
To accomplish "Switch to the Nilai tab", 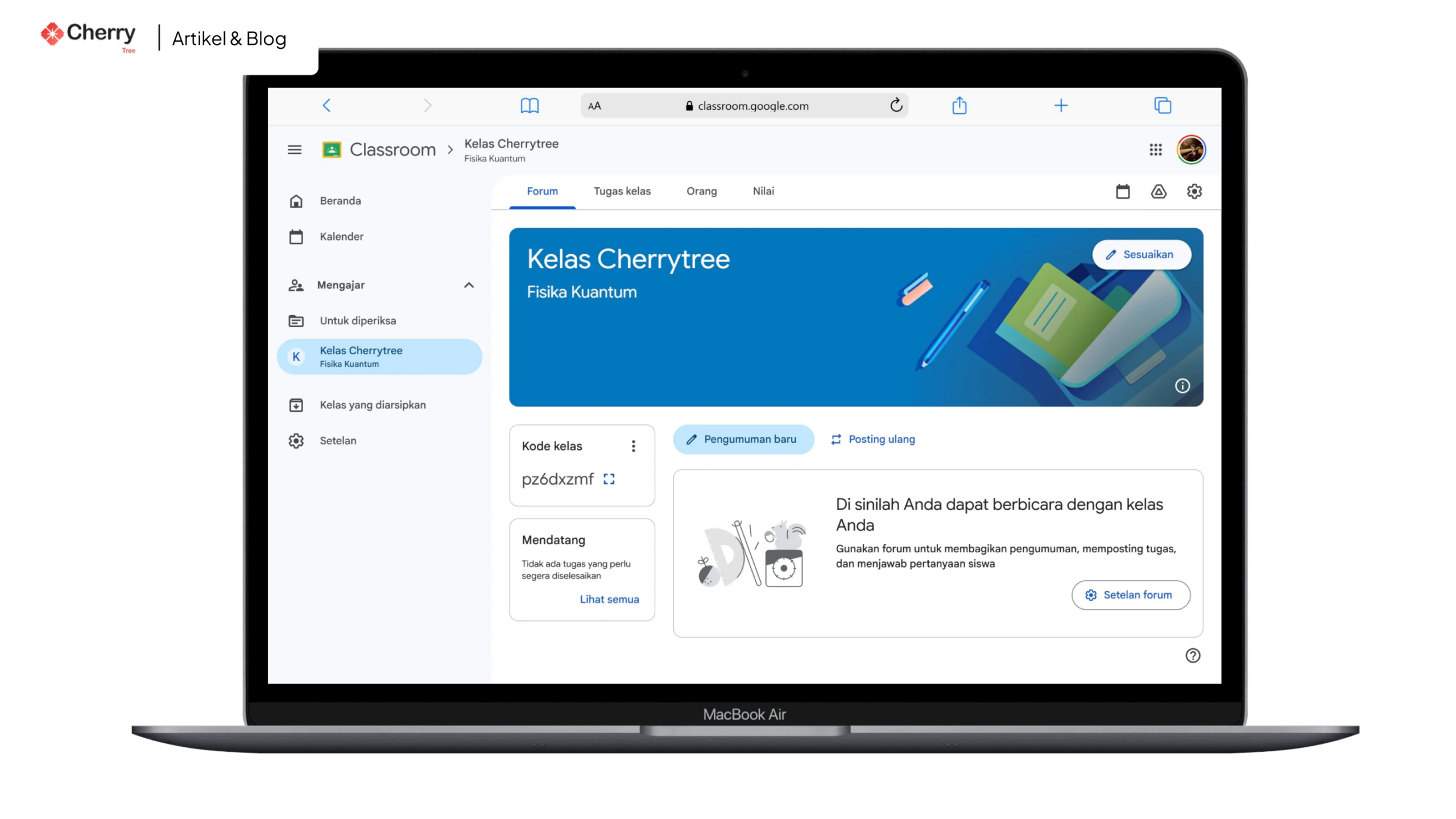I will 763,191.
